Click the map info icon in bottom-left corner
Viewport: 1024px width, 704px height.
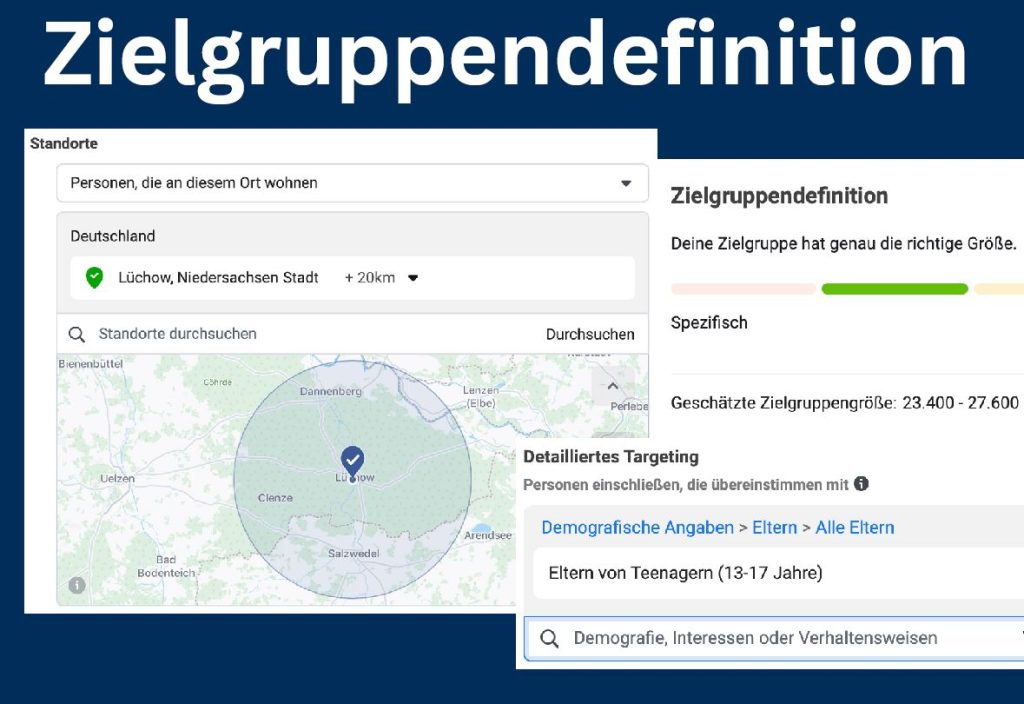77,585
